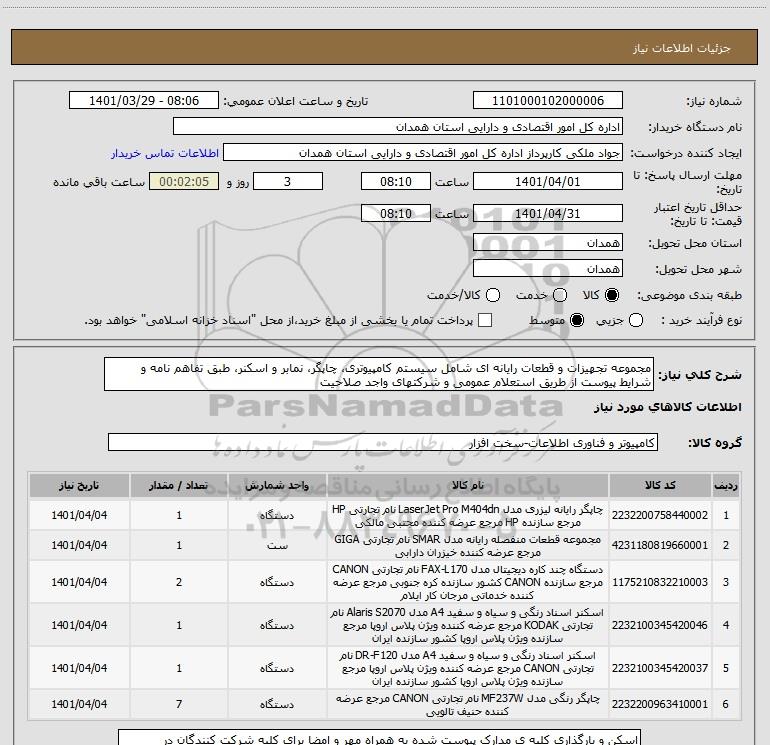Open the buyer contact info link اطلاعات تماس خریدار

coord(165,153)
